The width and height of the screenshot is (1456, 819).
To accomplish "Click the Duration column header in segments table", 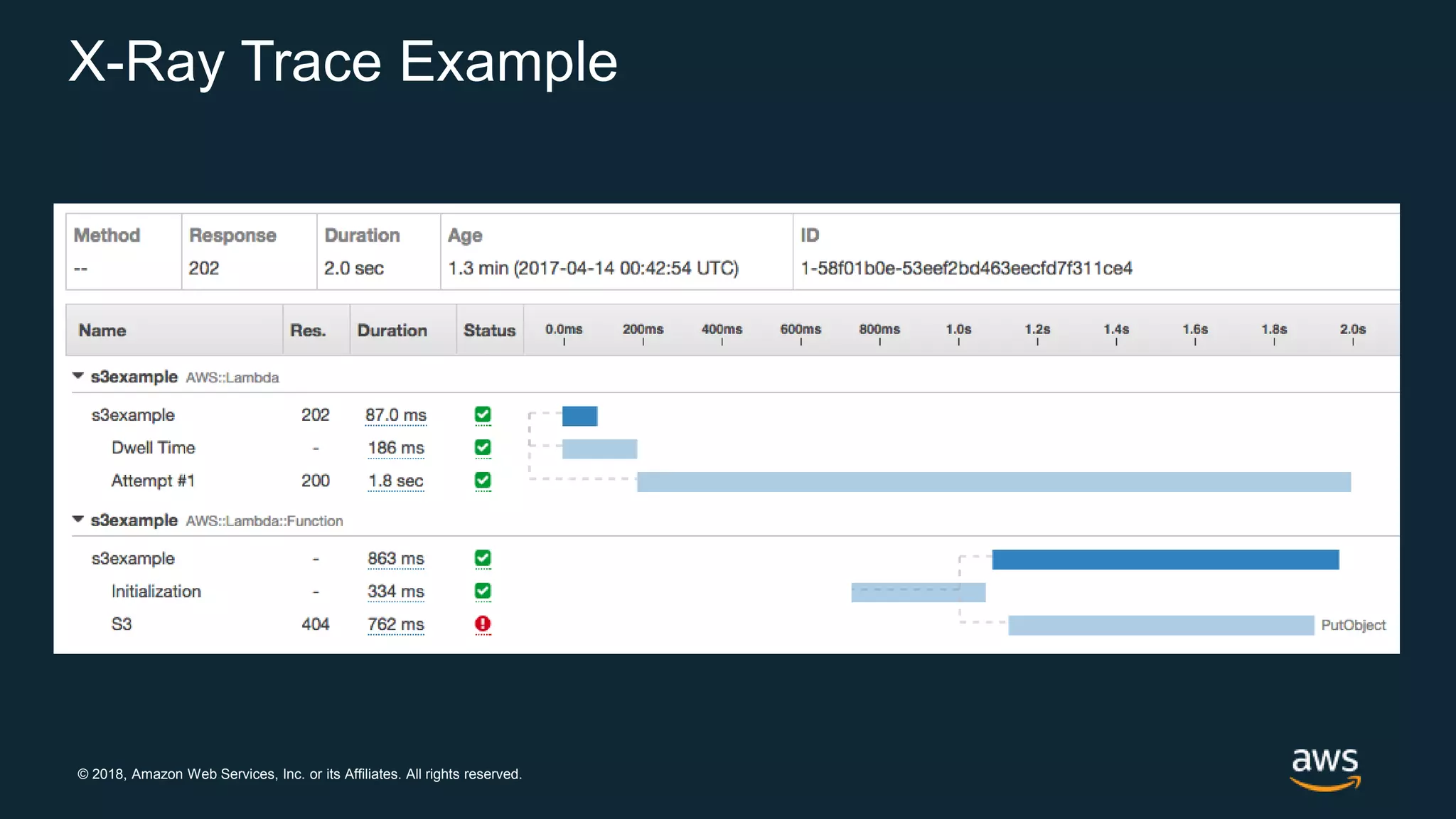I will tap(392, 331).
